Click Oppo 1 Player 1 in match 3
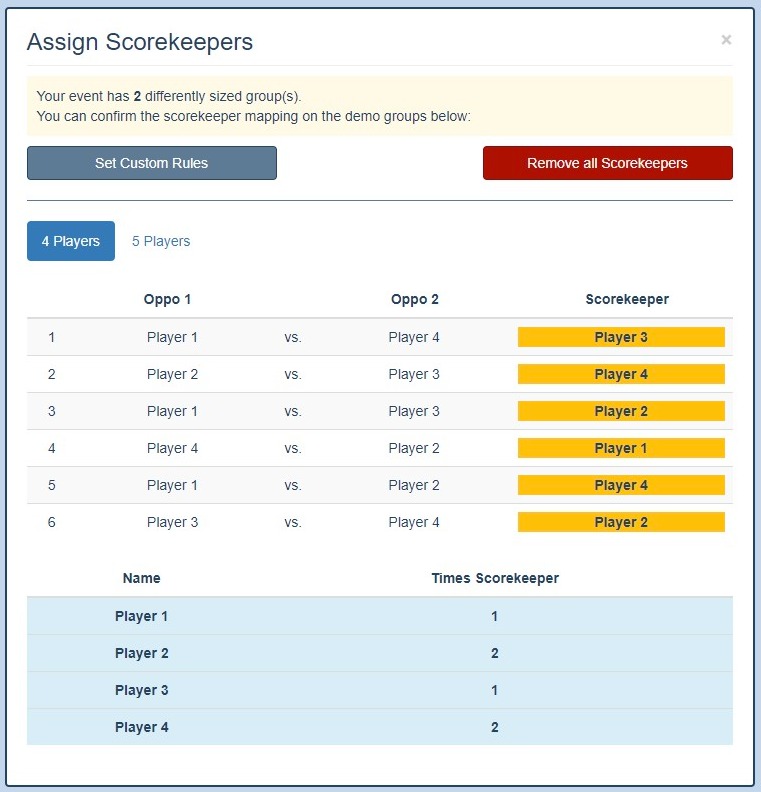The image size is (761, 792). pyautogui.click(x=172, y=411)
